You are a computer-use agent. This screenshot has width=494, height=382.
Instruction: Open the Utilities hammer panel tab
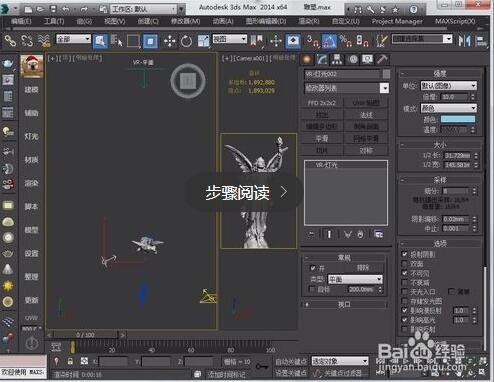[x=382, y=60]
